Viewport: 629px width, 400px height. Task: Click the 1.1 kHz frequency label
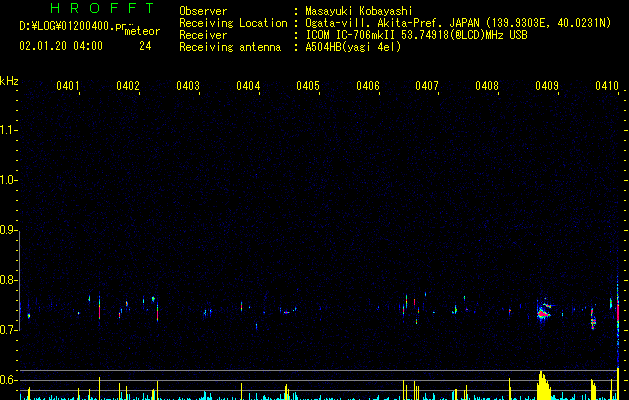point(8,130)
